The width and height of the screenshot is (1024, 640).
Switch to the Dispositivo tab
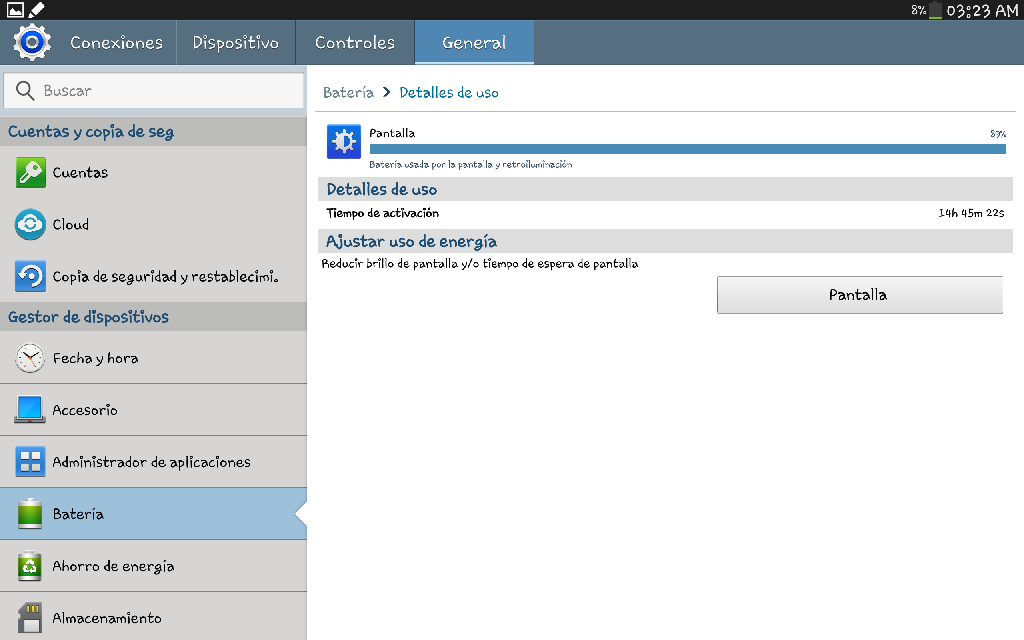[x=235, y=43]
